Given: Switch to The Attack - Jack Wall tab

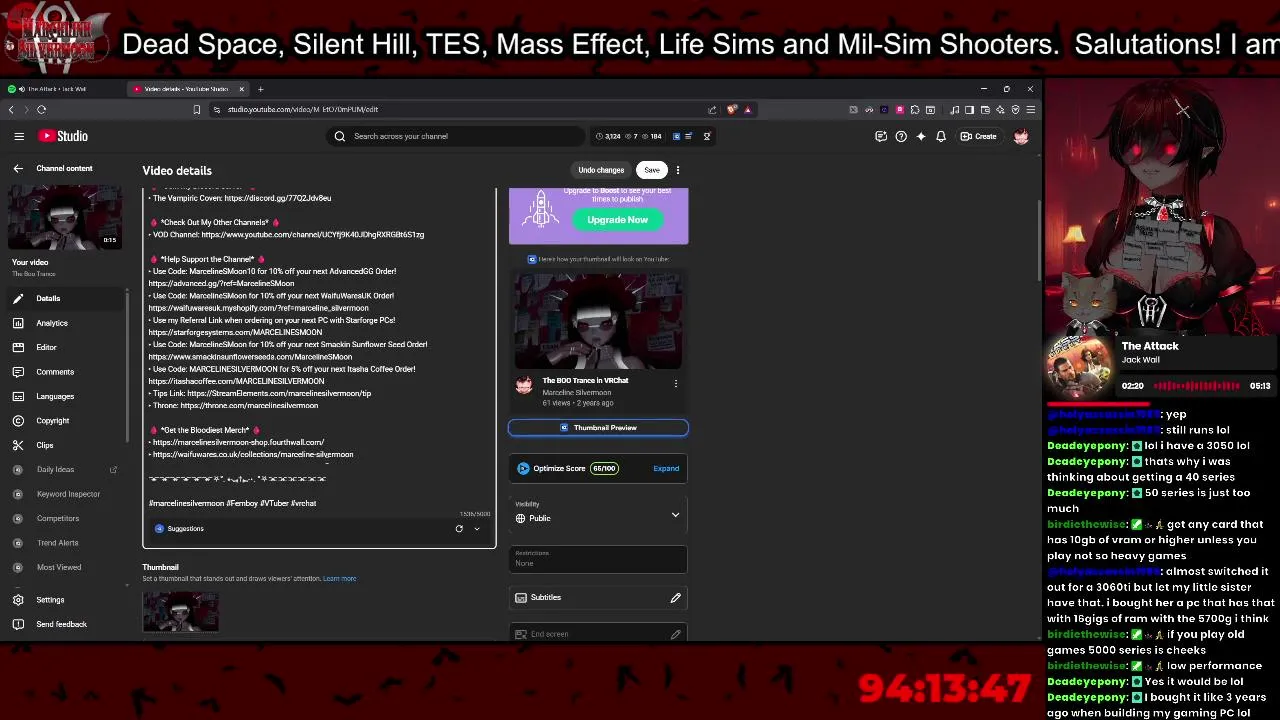Looking at the screenshot, I should click(61, 89).
